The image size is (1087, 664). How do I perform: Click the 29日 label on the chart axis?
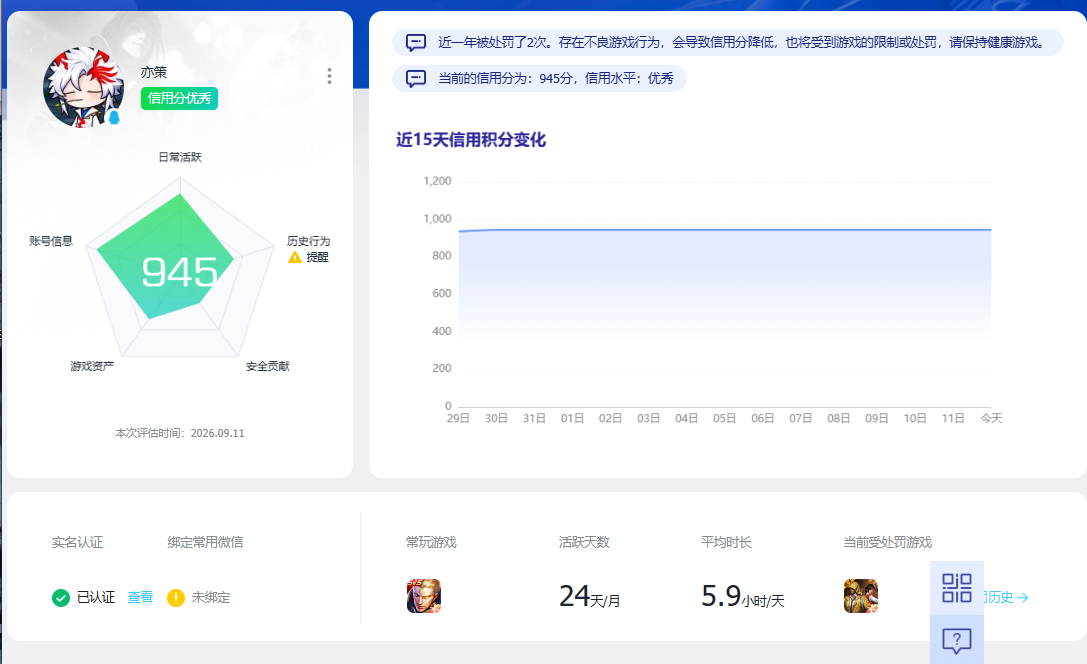pos(458,418)
